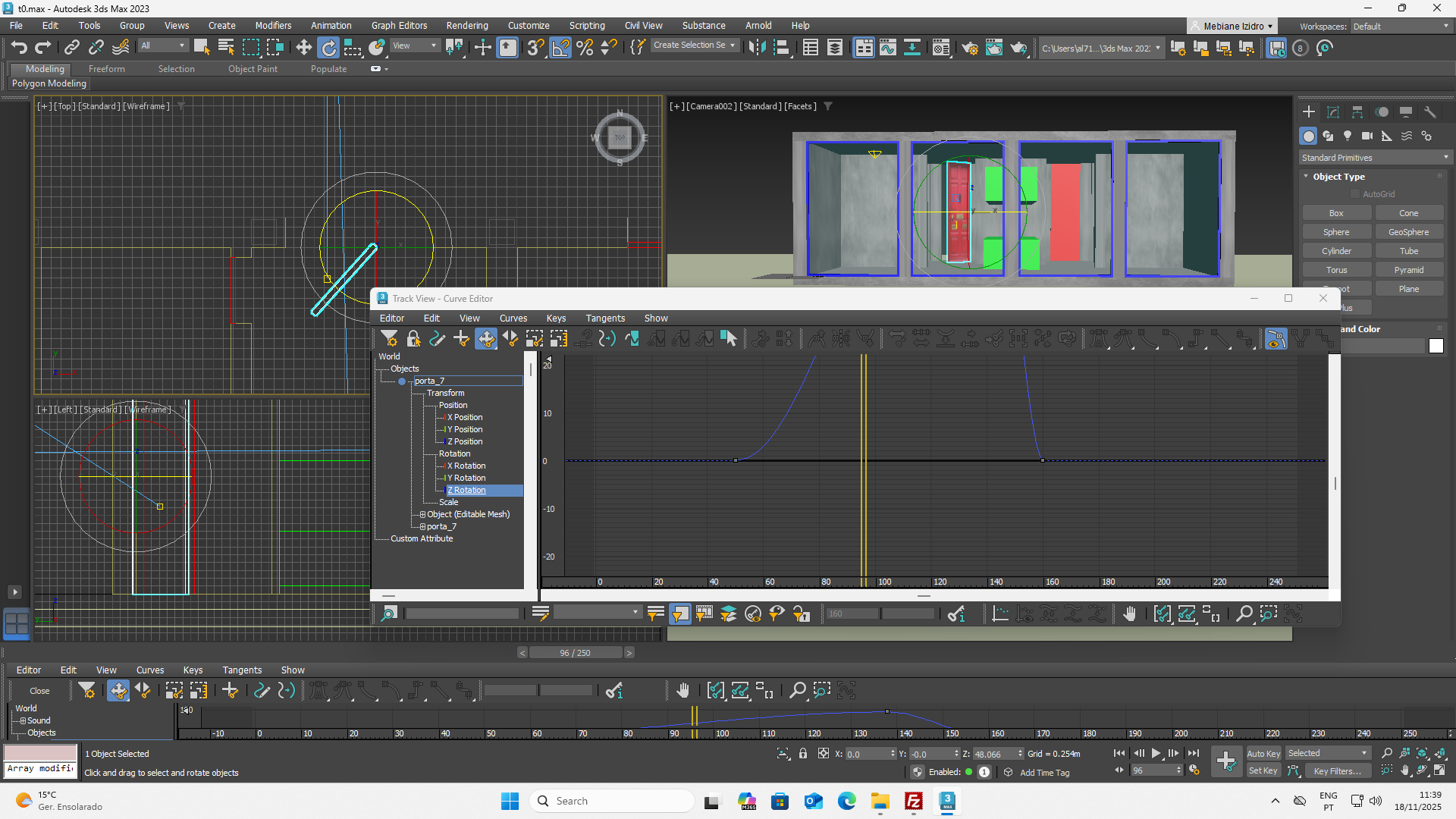Click the Filters icon in Curve Editor toolbar
Viewport: 1456px width, 819px height.
pos(389,339)
